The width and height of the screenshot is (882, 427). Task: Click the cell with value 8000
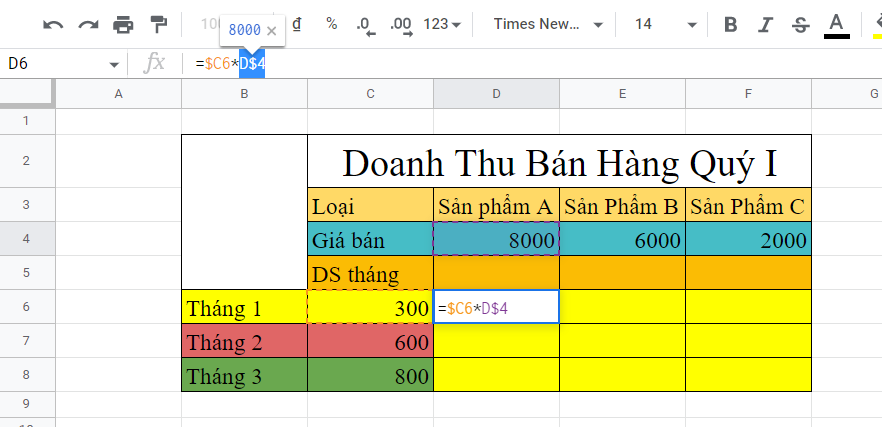496,239
